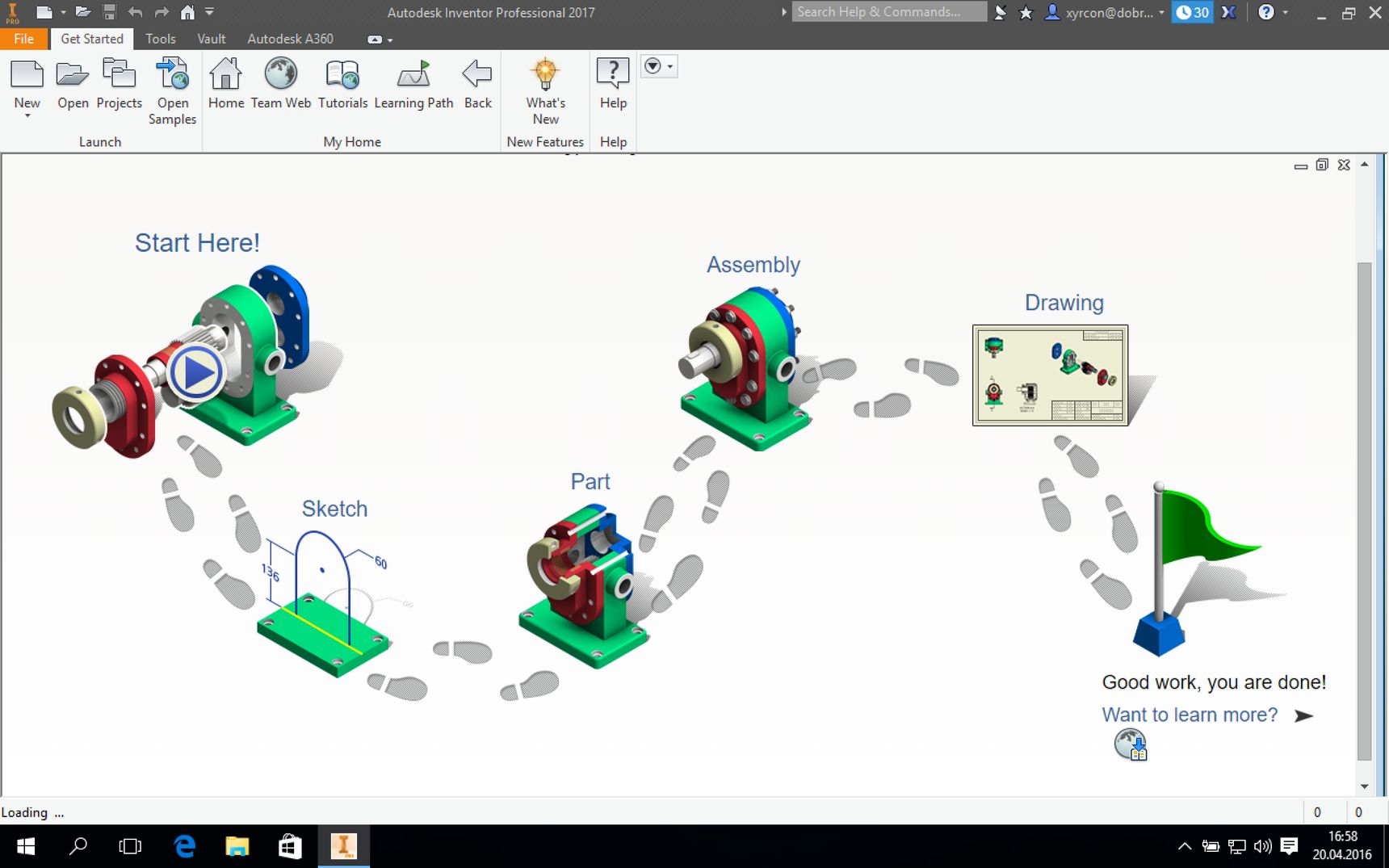Open the File menu
Viewport: 1389px width, 868px height.
tap(24, 39)
